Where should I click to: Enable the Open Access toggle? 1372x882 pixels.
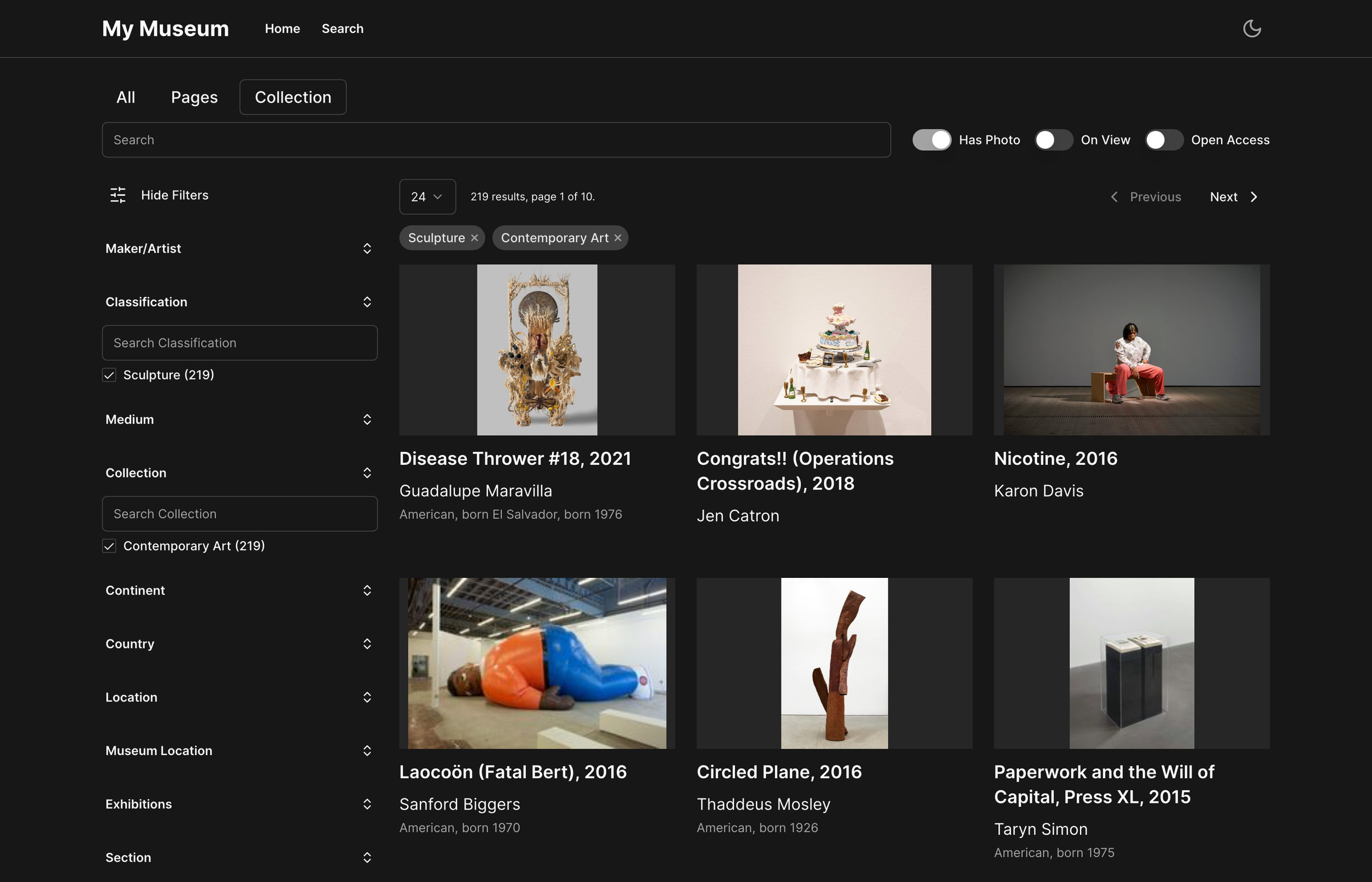(x=1163, y=139)
